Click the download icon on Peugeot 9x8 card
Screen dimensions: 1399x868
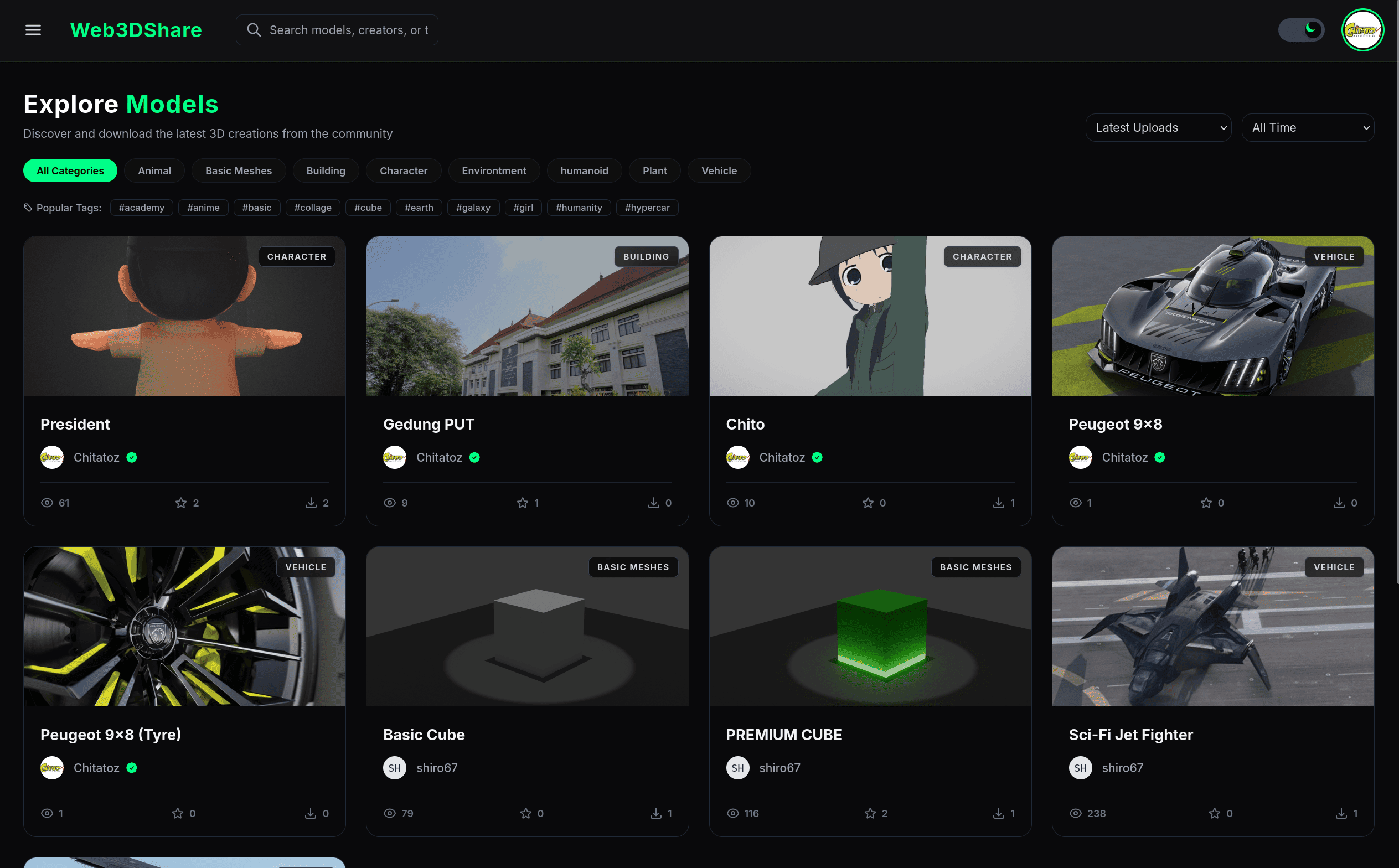1339,503
